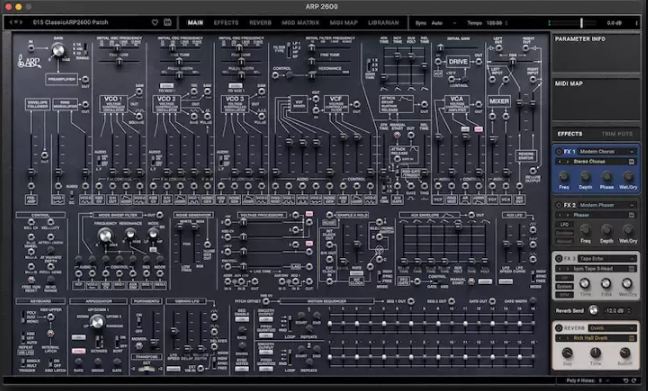Toggle FX 3 power button
This screenshot has height=391, width=648.
click(x=559, y=259)
